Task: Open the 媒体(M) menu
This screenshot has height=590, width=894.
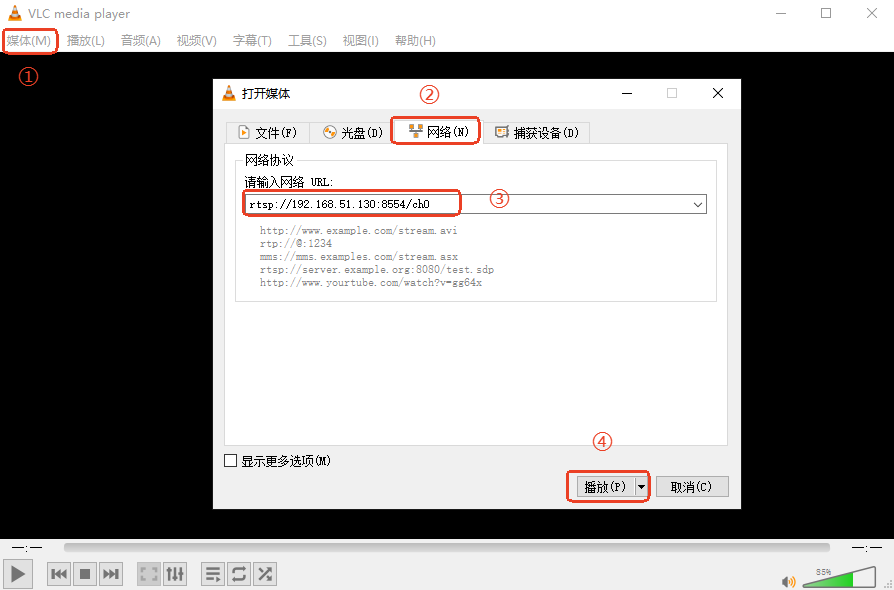Action: pyautogui.click(x=29, y=40)
